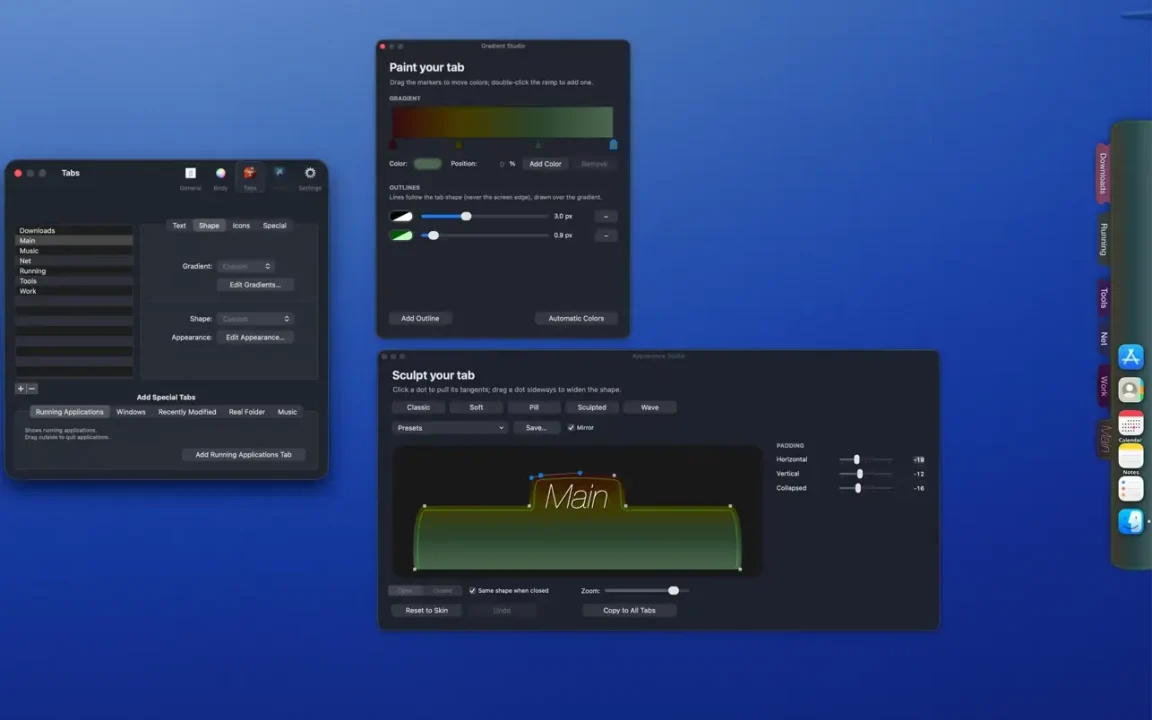
Task: Switch to the Icons segment
Action: click(x=241, y=226)
